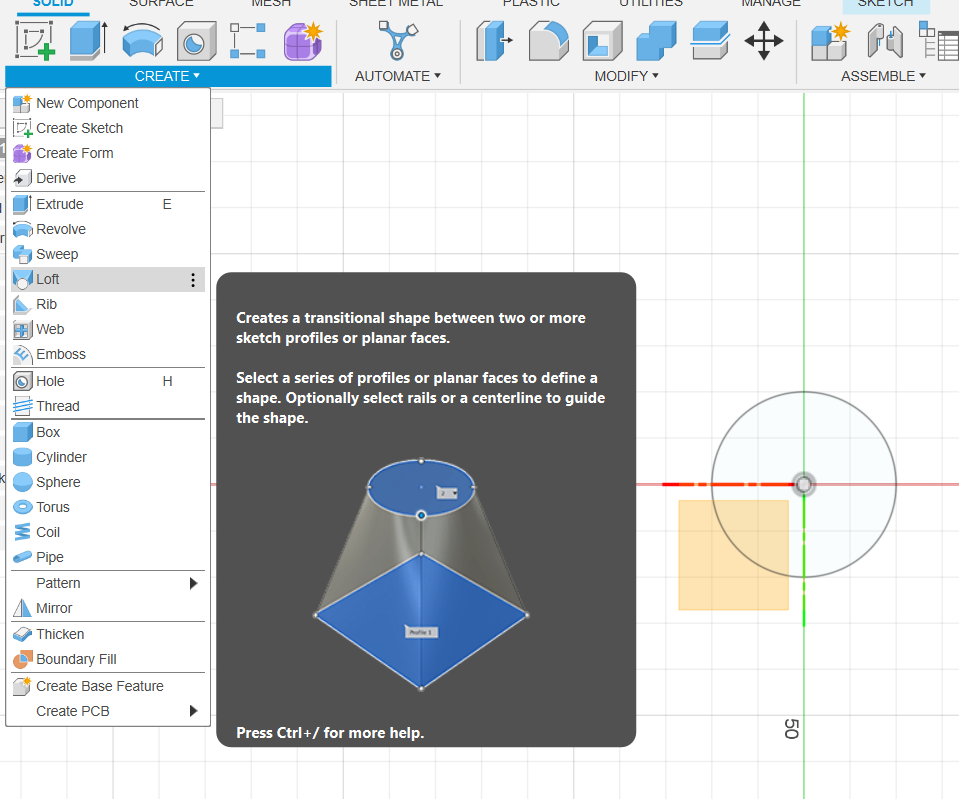Viewport: 959px width, 799px height.
Task: Click the Fillet toolbar icon
Action: (x=549, y=41)
